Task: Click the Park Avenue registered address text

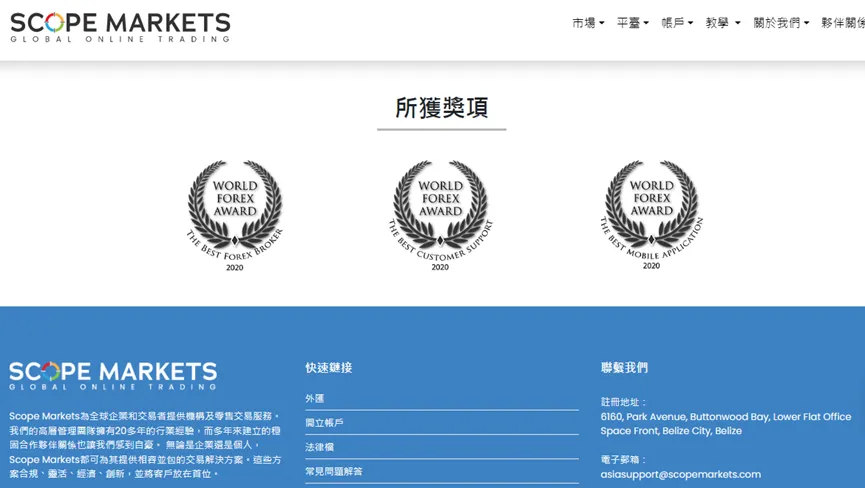Action: [x=726, y=423]
